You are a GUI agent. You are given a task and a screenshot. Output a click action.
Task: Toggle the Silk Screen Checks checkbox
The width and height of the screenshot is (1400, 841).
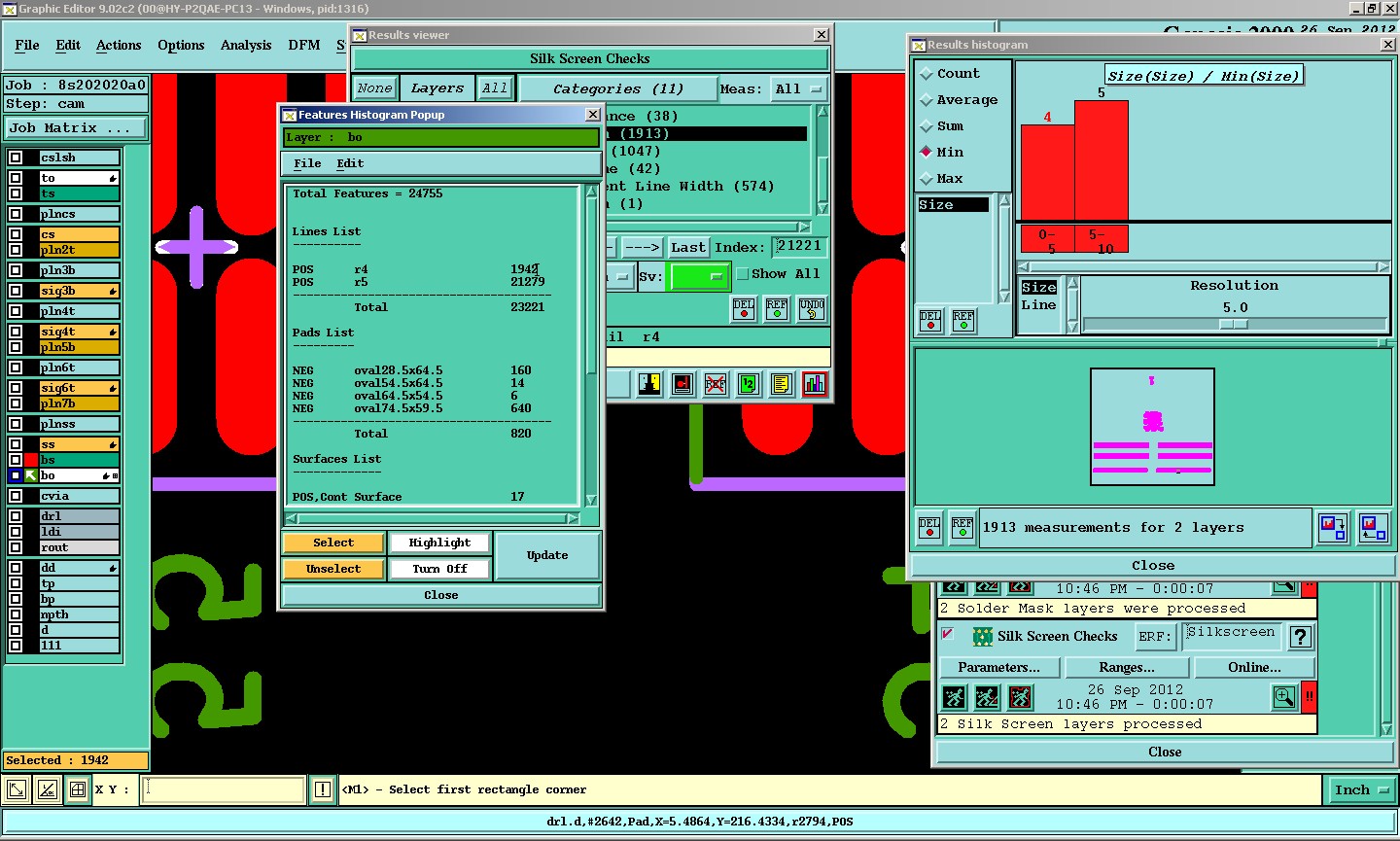pyautogui.click(x=948, y=634)
